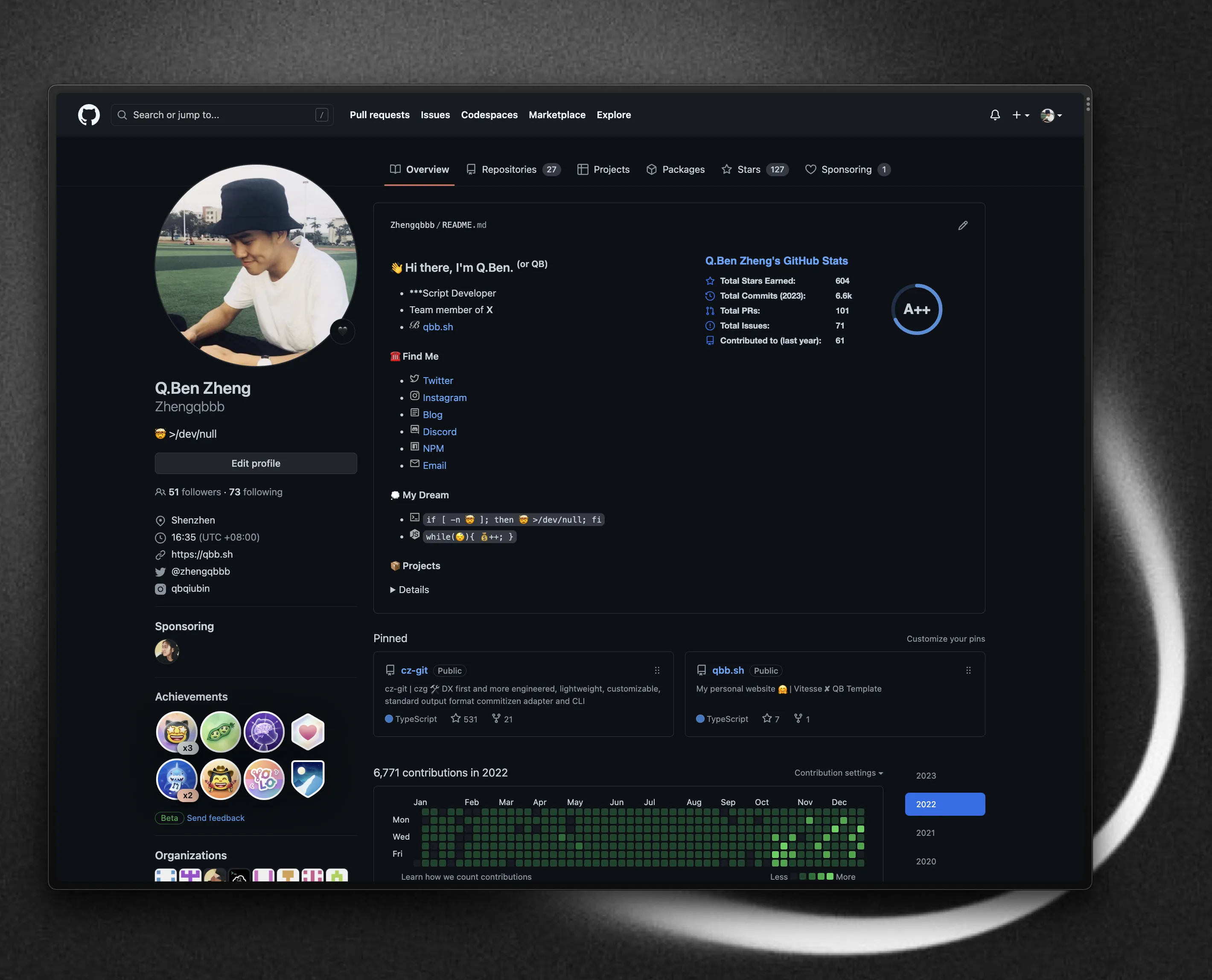Open Pull requests in top nav
The width and height of the screenshot is (1212, 980).
pos(379,115)
